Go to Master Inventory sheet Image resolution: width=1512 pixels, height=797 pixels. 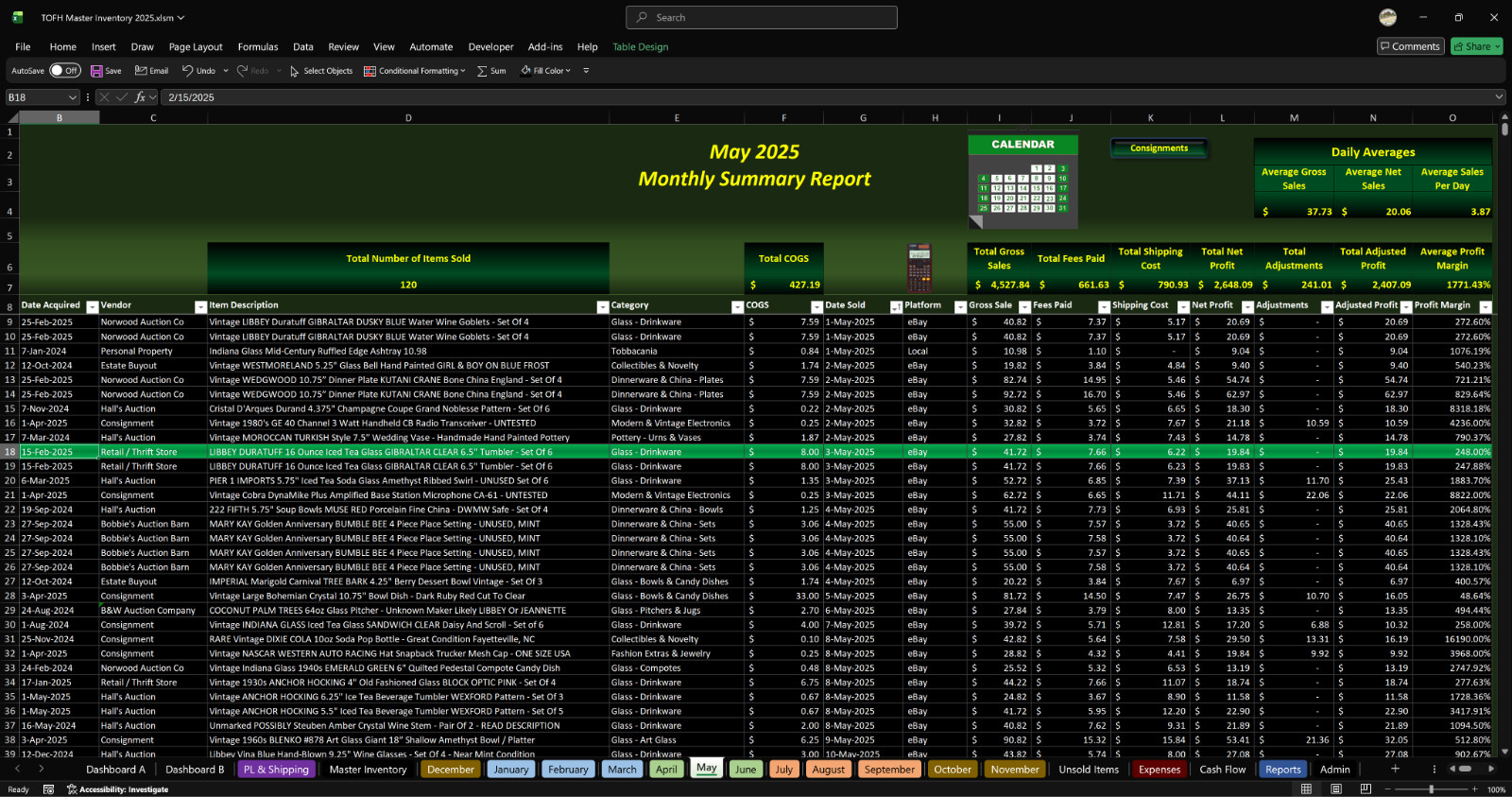pyautogui.click(x=368, y=770)
